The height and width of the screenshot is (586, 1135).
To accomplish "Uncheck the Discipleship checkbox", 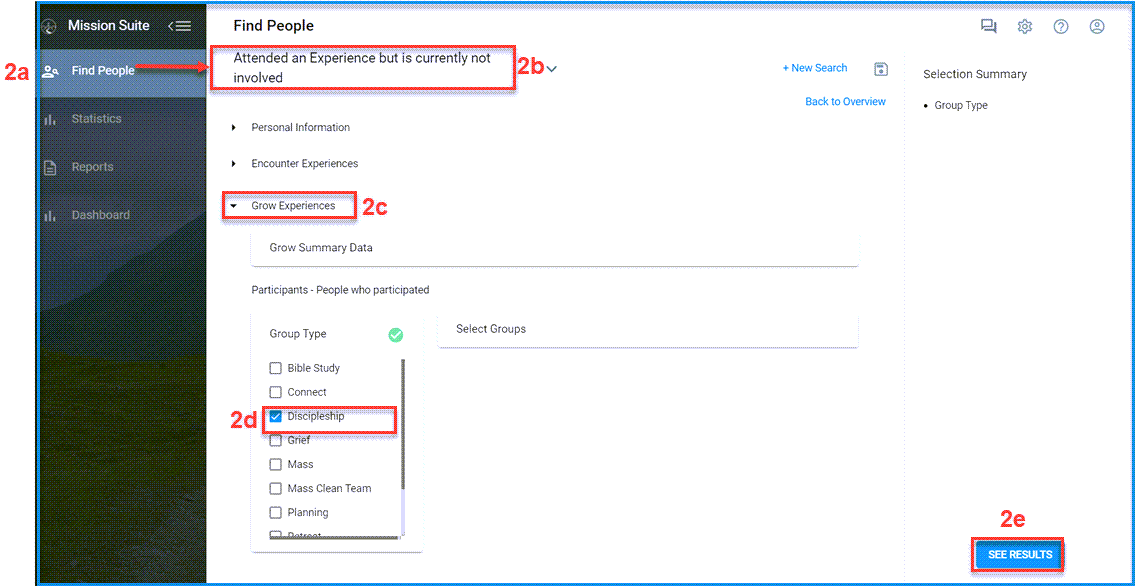I will (x=275, y=417).
